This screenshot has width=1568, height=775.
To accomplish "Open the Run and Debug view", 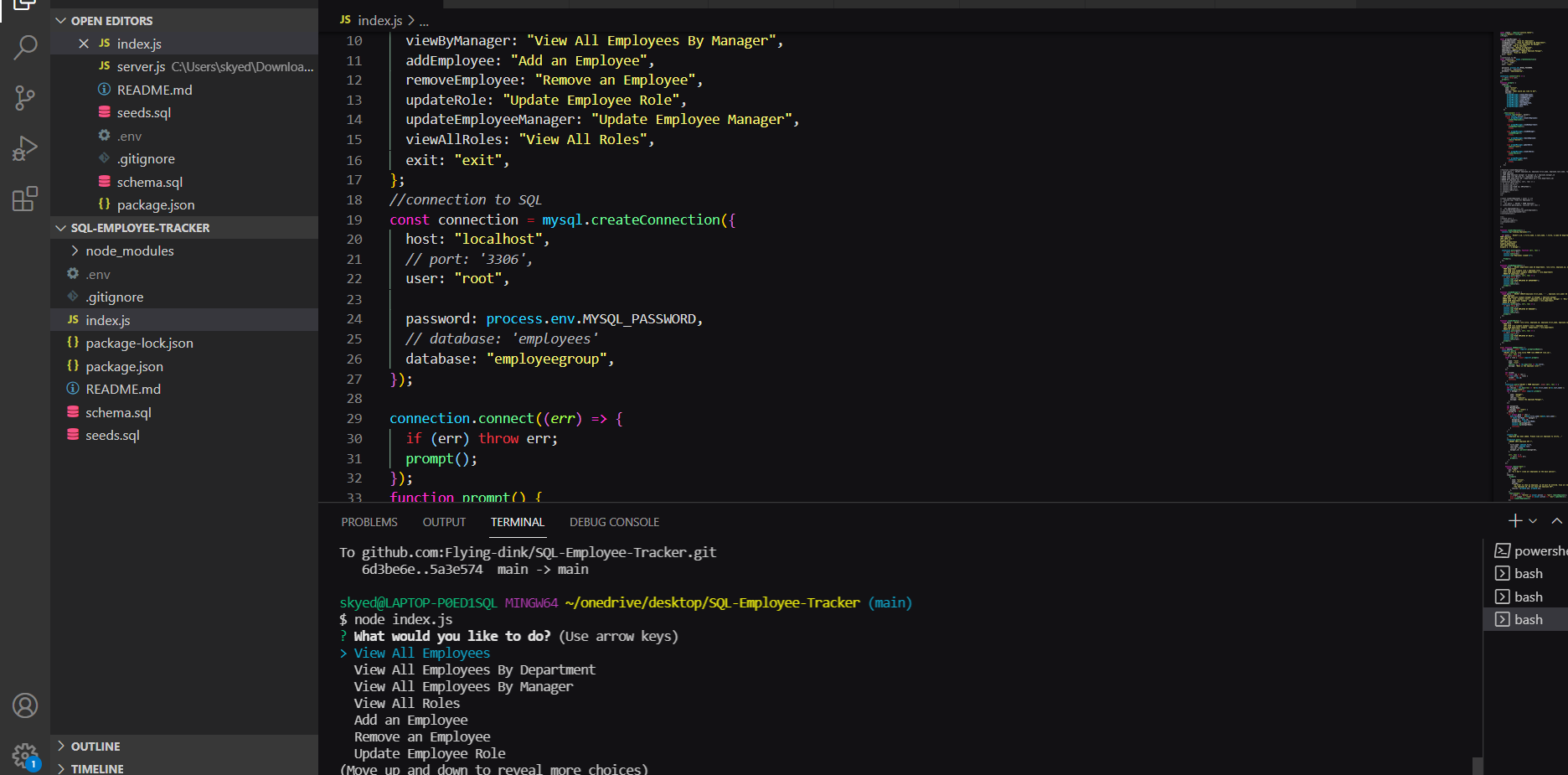I will coord(24,148).
